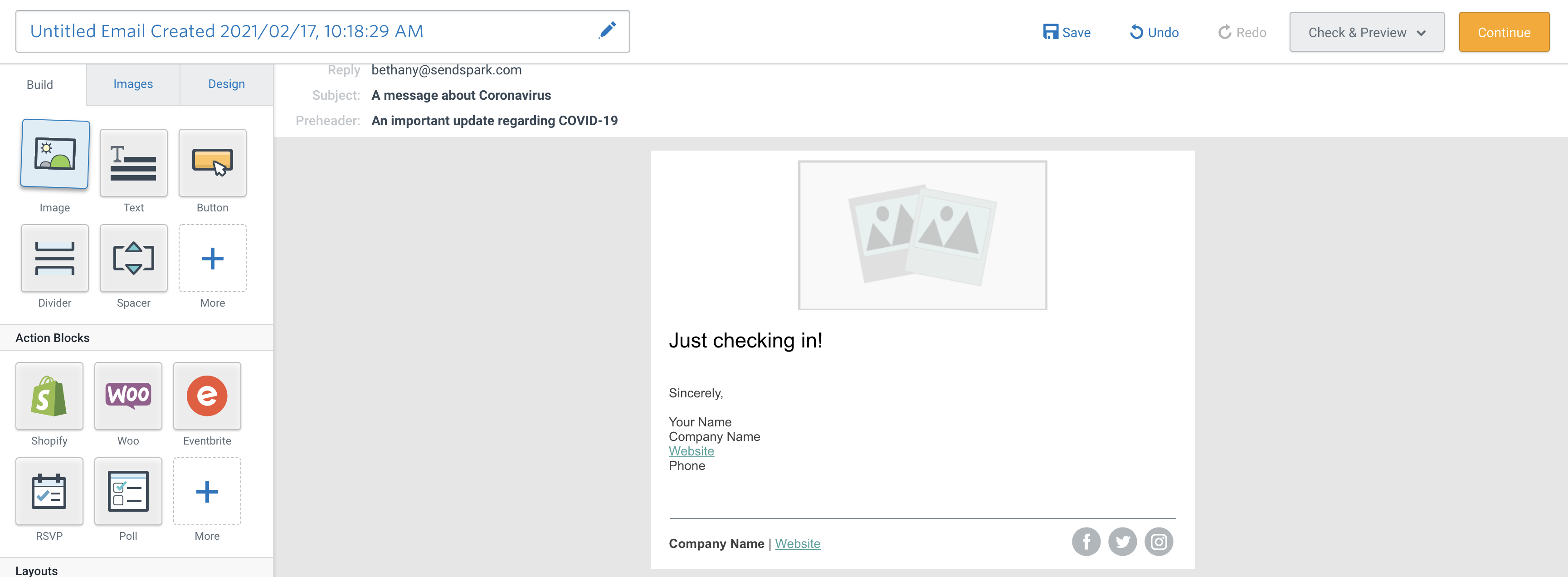Select the Button block icon
The height and width of the screenshot is (577, 1568).
click(212, 162)
